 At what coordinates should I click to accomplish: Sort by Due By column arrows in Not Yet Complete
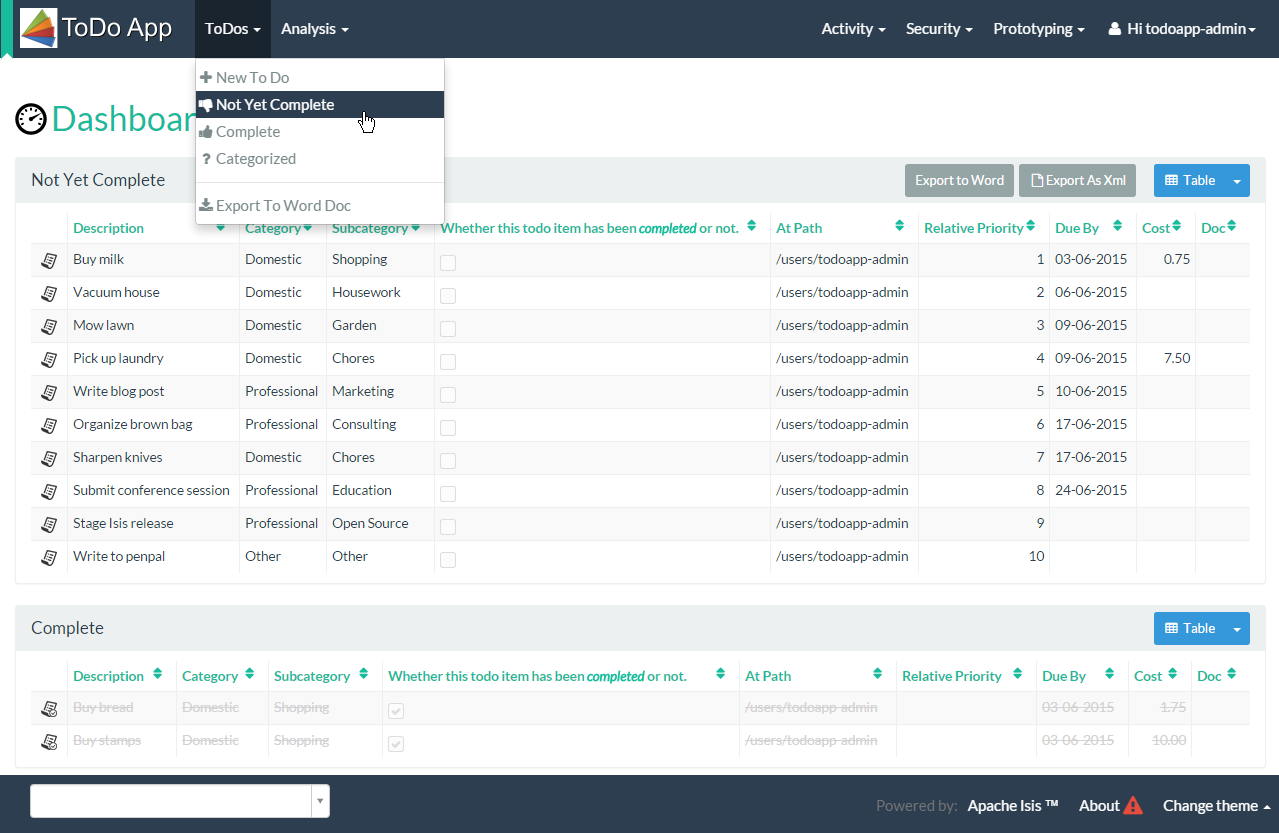[1117, 227]
